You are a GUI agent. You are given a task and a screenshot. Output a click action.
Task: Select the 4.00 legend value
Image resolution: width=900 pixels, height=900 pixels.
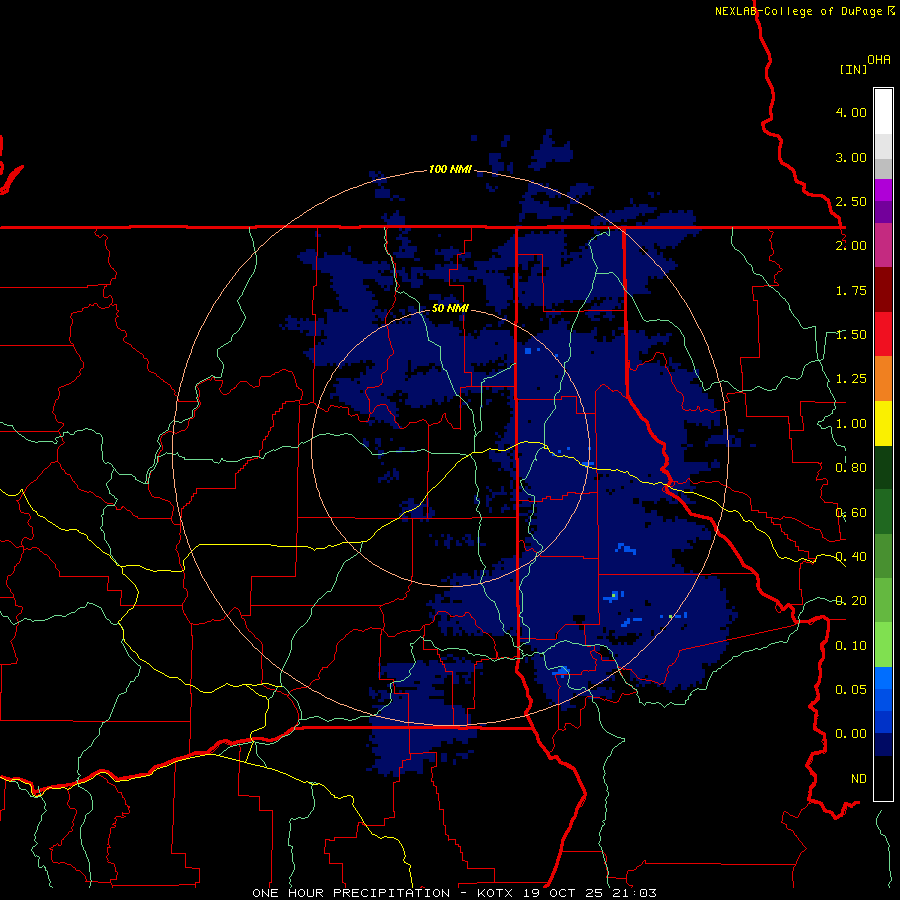(851, 112)
